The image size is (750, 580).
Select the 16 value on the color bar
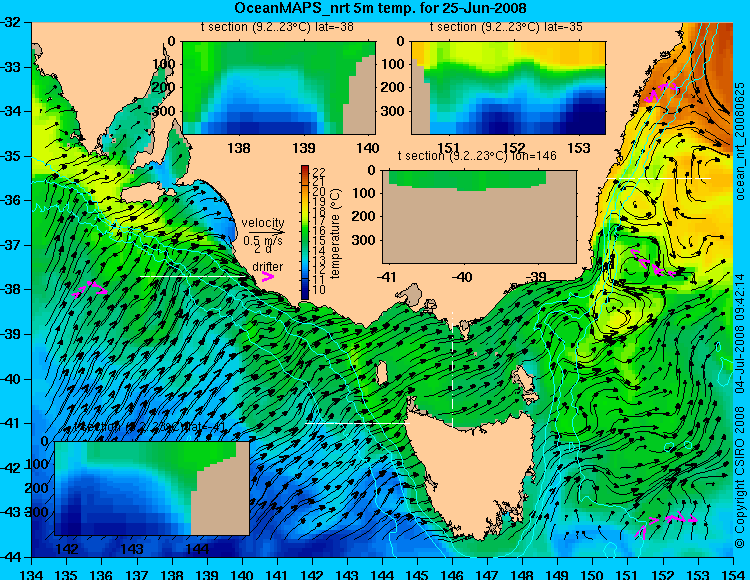click(x=319, y=230)
